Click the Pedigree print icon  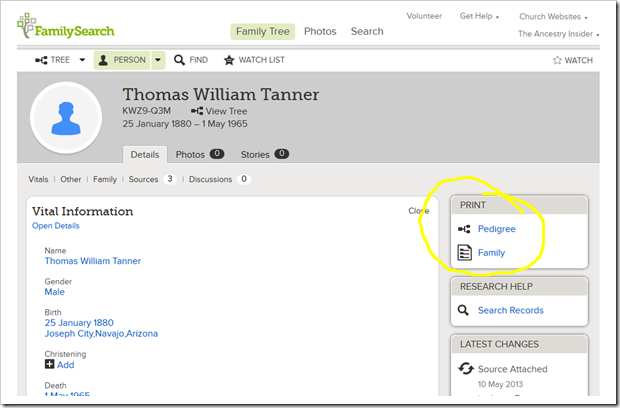tap(464, 229)
